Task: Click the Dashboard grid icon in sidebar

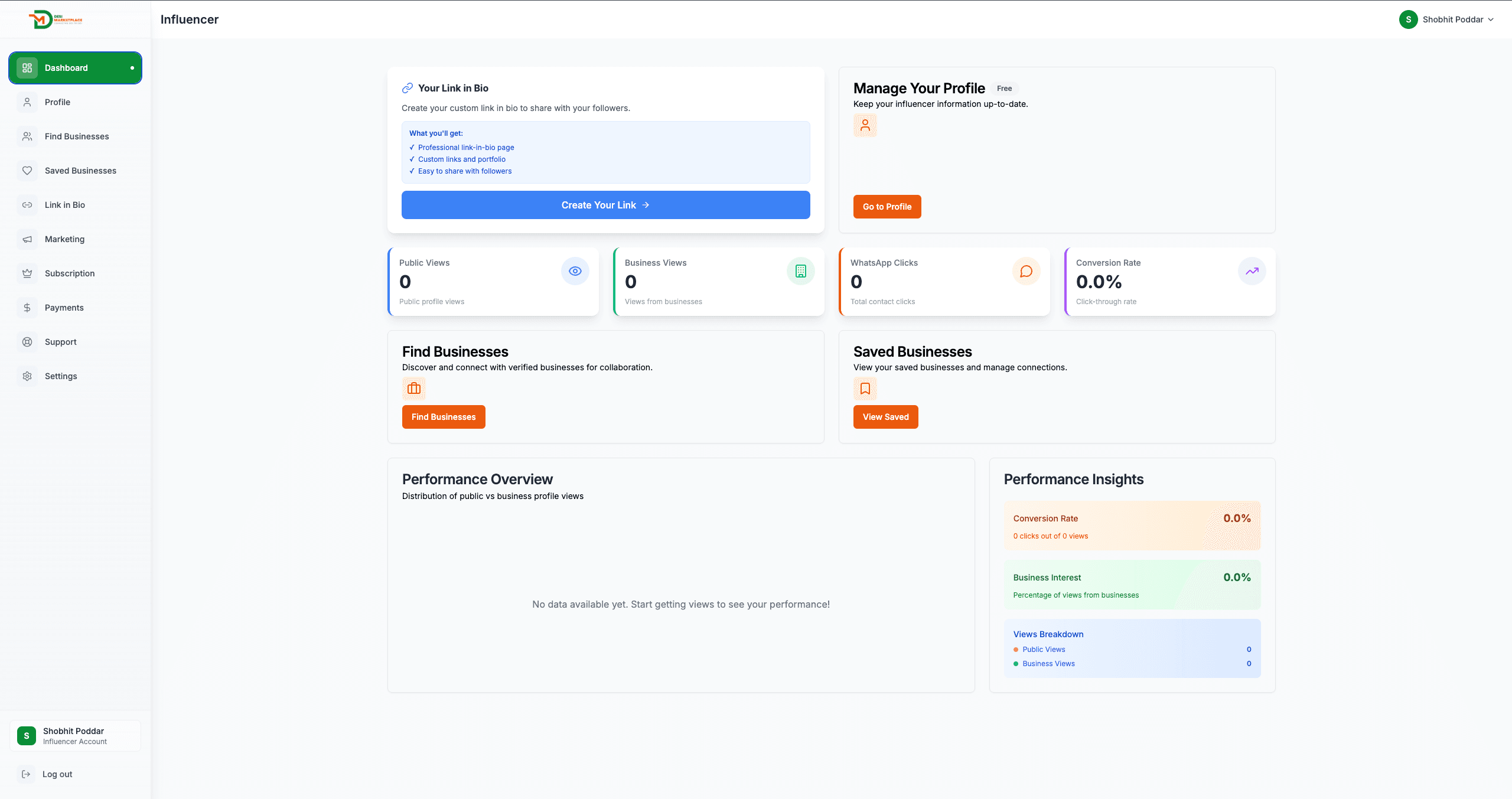Action: coord(27,68)
